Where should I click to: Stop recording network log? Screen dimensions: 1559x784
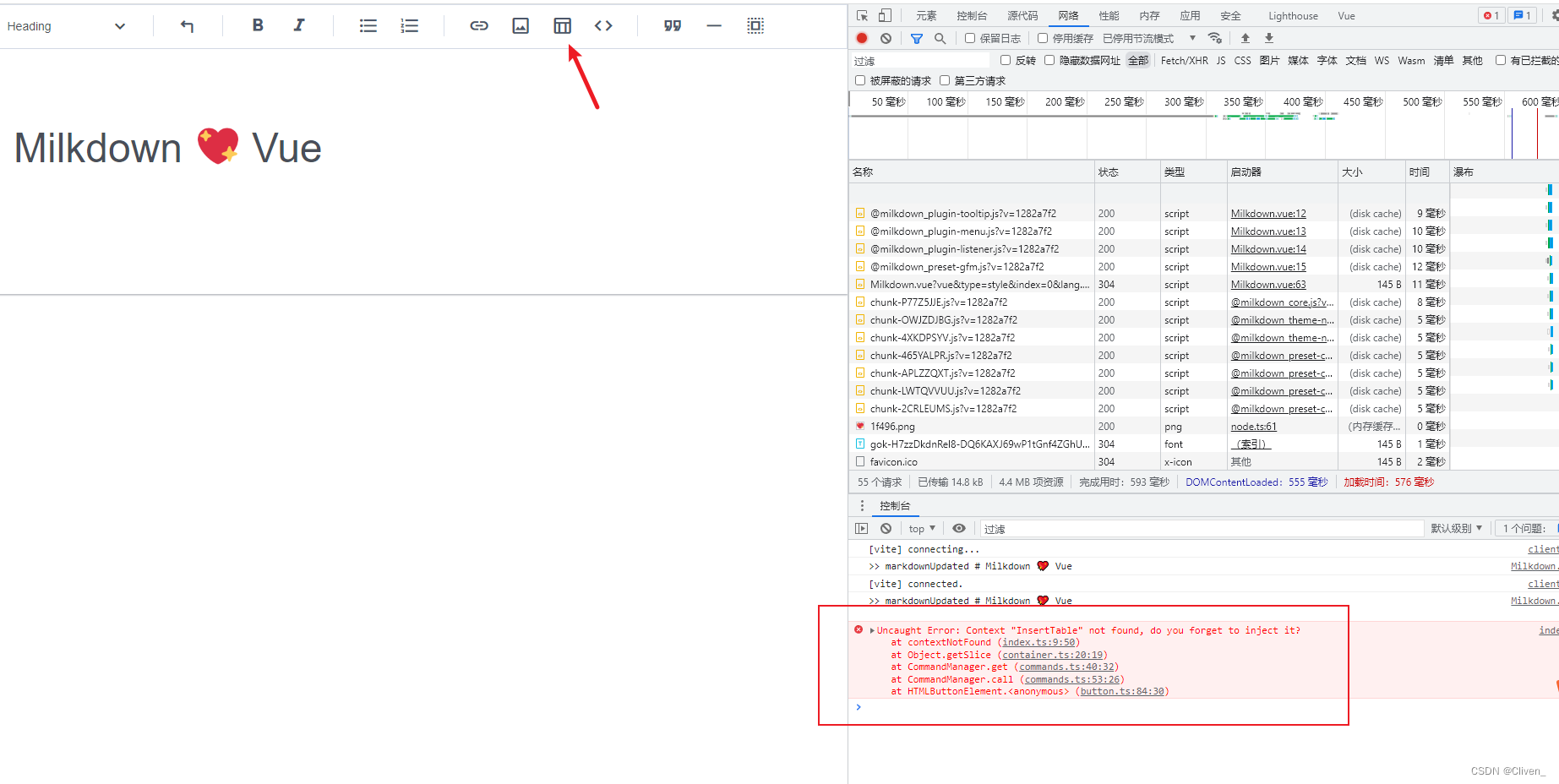862,38
